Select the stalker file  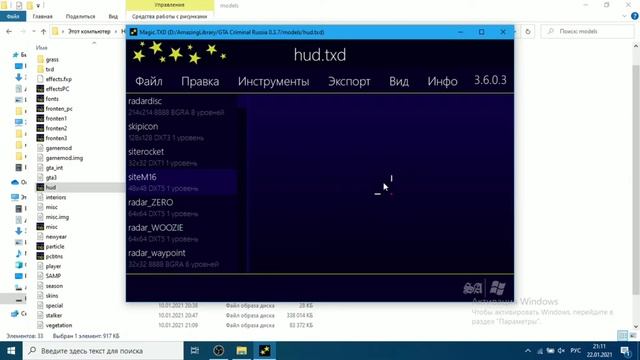(54, 316)
